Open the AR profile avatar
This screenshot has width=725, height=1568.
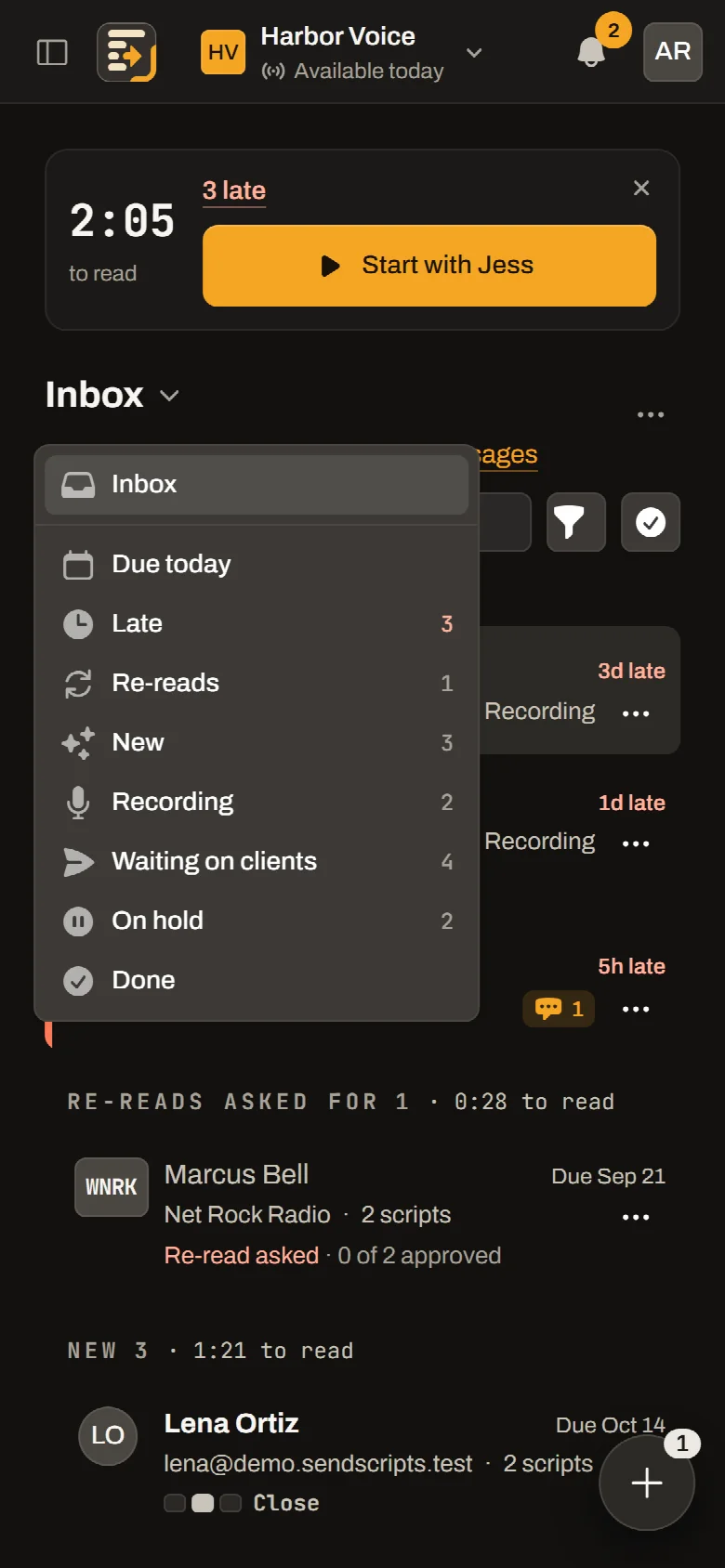coord(673,52)
